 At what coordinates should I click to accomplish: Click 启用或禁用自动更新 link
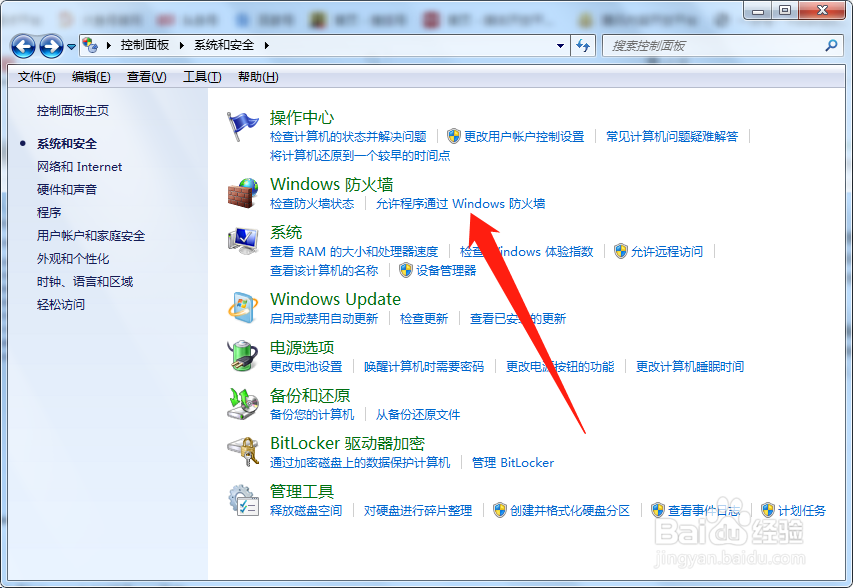[x=324, y=318]
